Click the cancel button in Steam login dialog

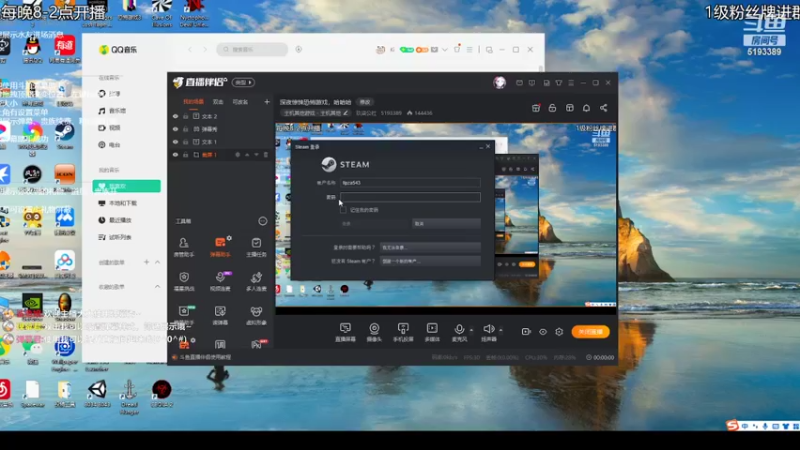coord(446,223)
